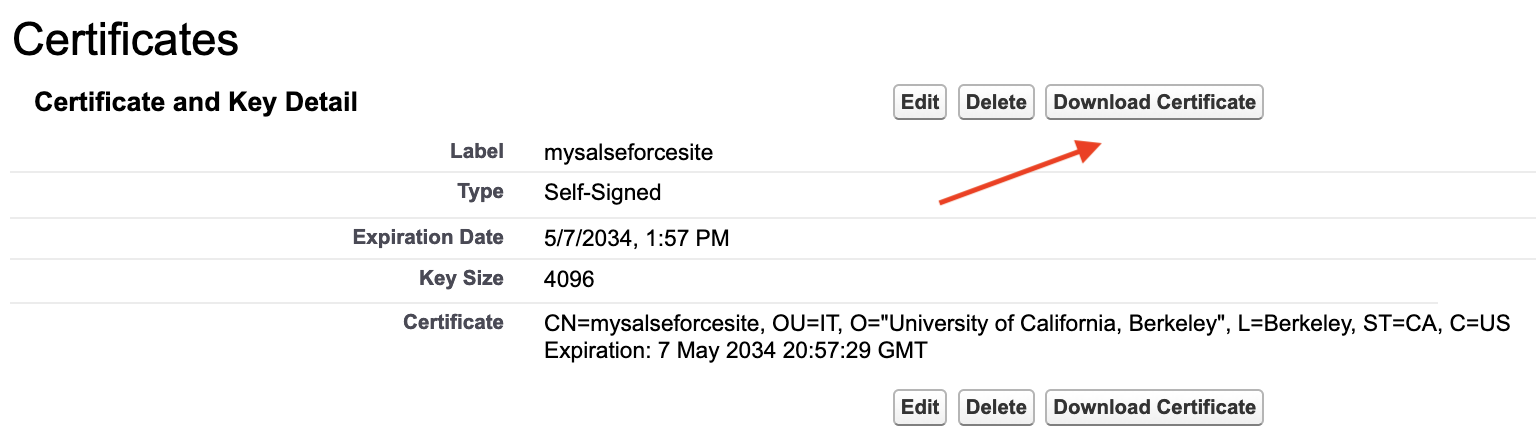Image resolution: width=1536 pixels, height=438 pixels.
Task: Click the Key Size field name
Action: [461, 278]
